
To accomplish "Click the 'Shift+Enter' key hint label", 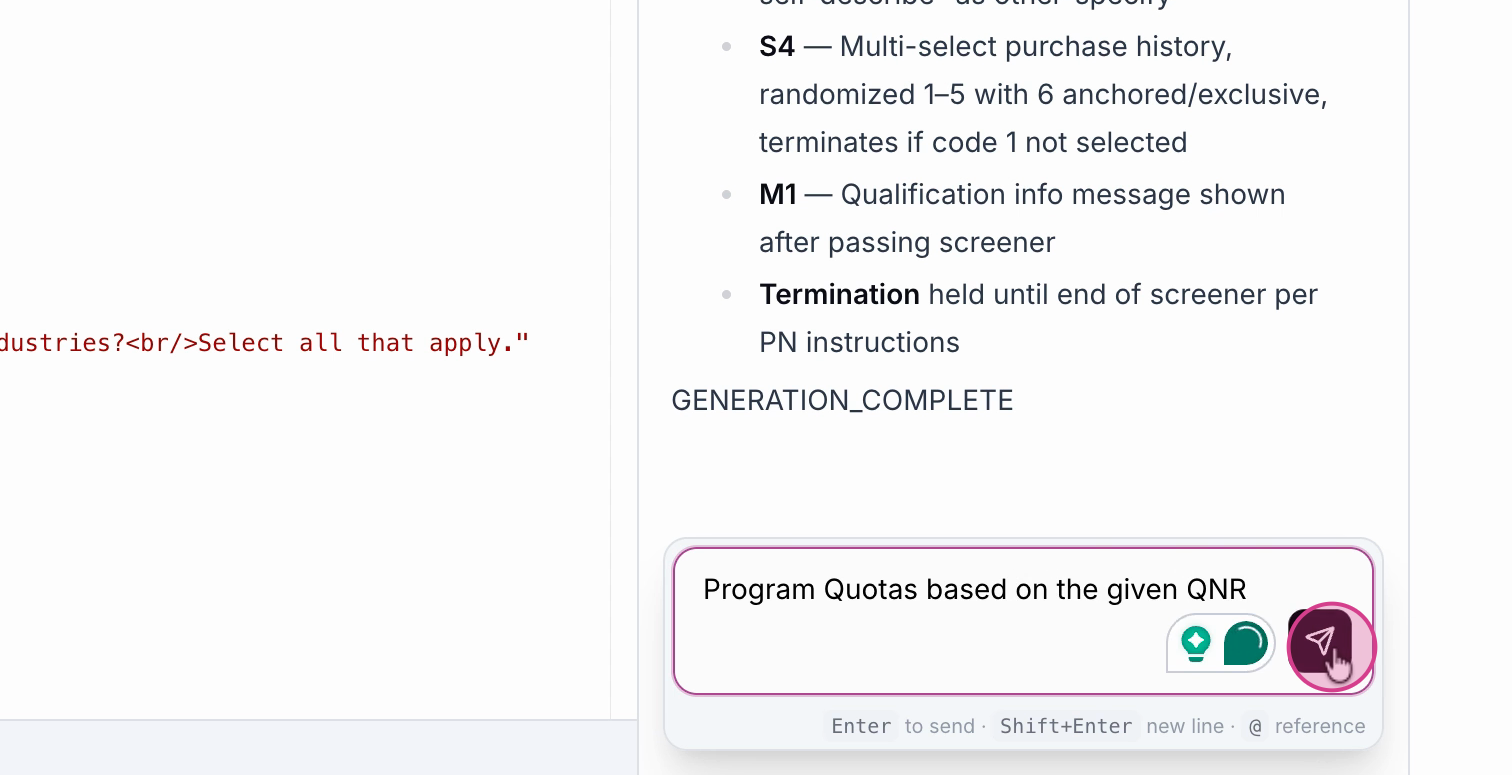I will (1066, 726).
